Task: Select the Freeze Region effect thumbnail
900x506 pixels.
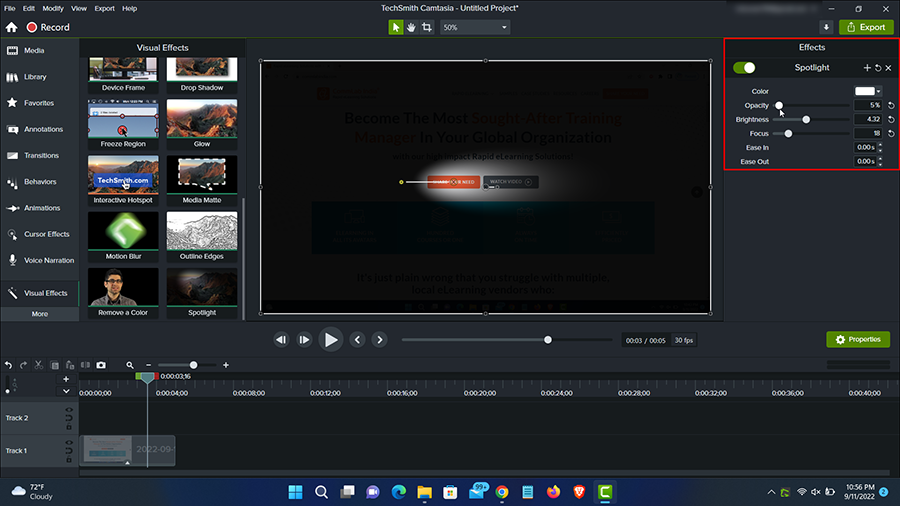Action: click(x=123, y=123)
